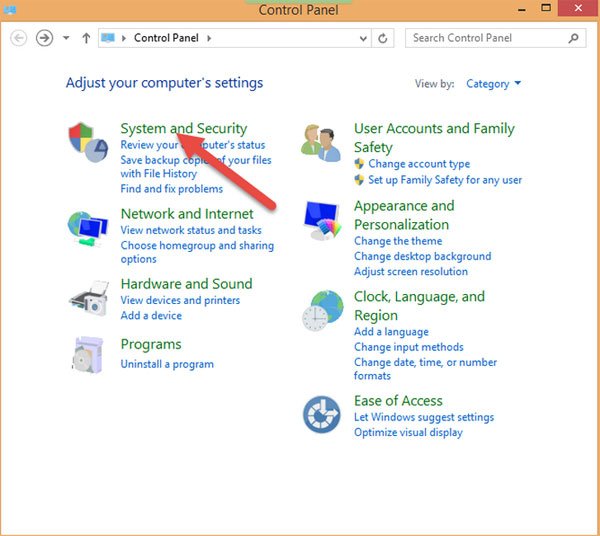Click the Clock, Language, and Region globe icon
This screenshot has width=600, height=536.
323,310
